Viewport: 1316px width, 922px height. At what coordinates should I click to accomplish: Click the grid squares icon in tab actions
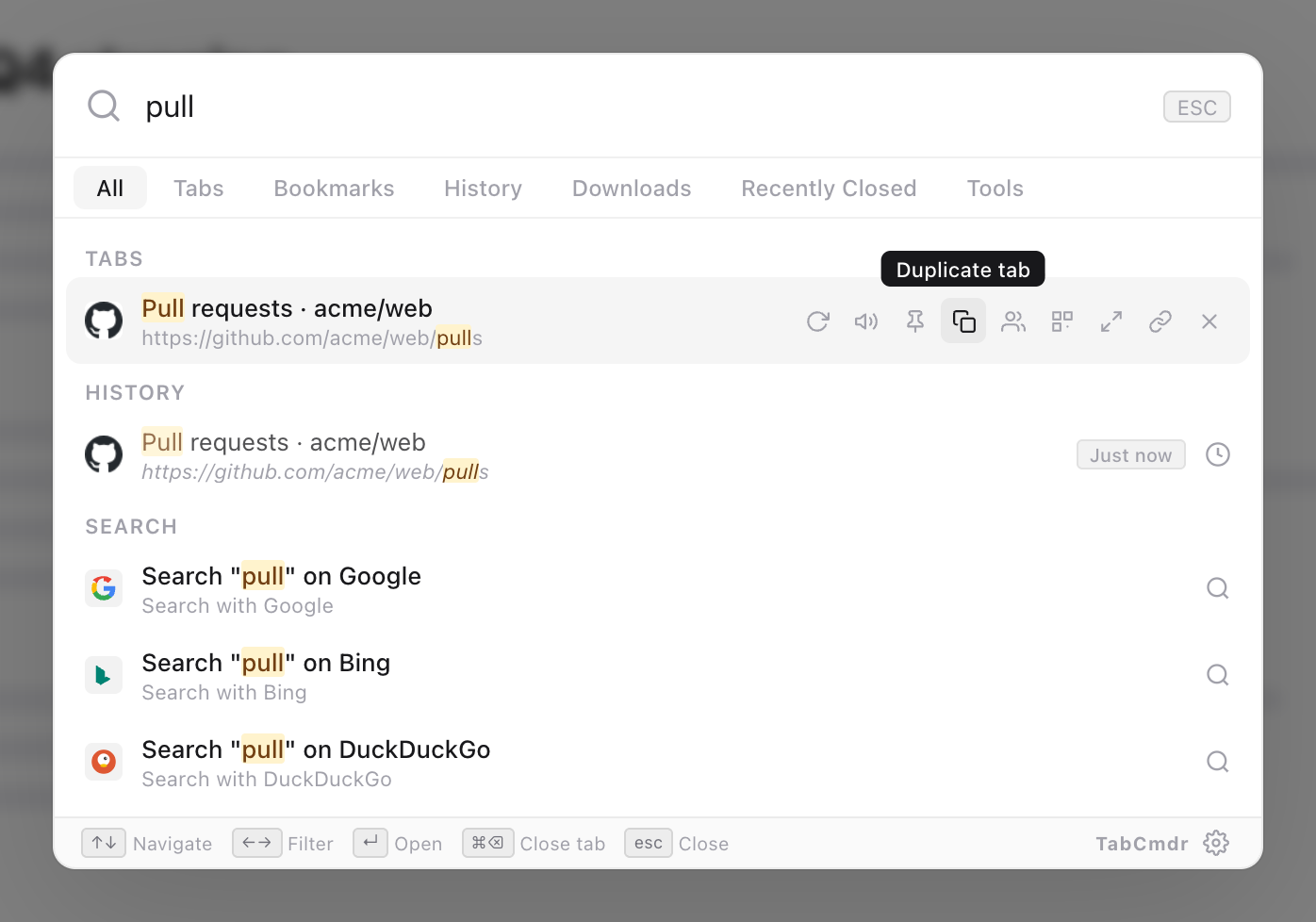tap(1062, 321)
